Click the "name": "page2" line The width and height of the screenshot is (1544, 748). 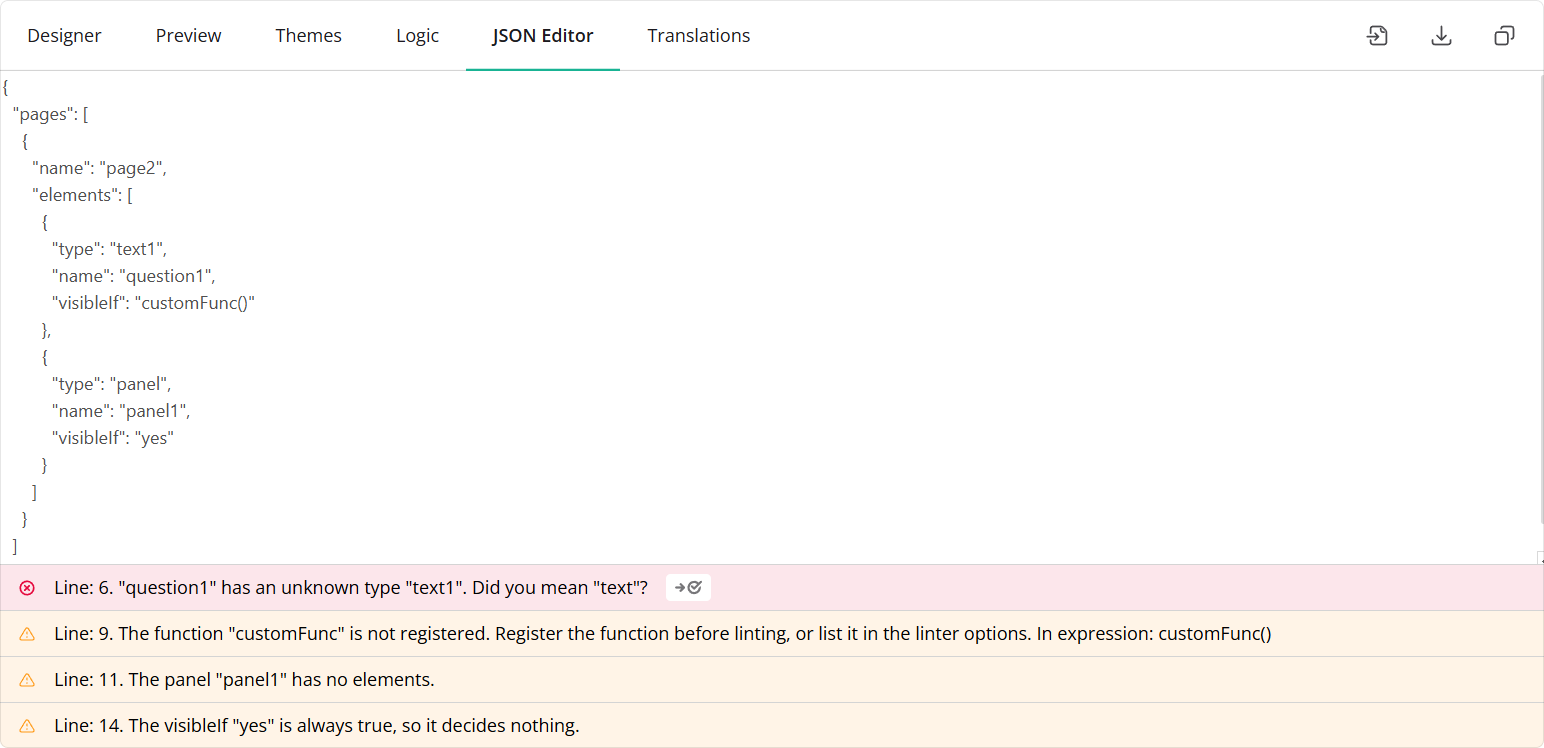tap(99, 168)
